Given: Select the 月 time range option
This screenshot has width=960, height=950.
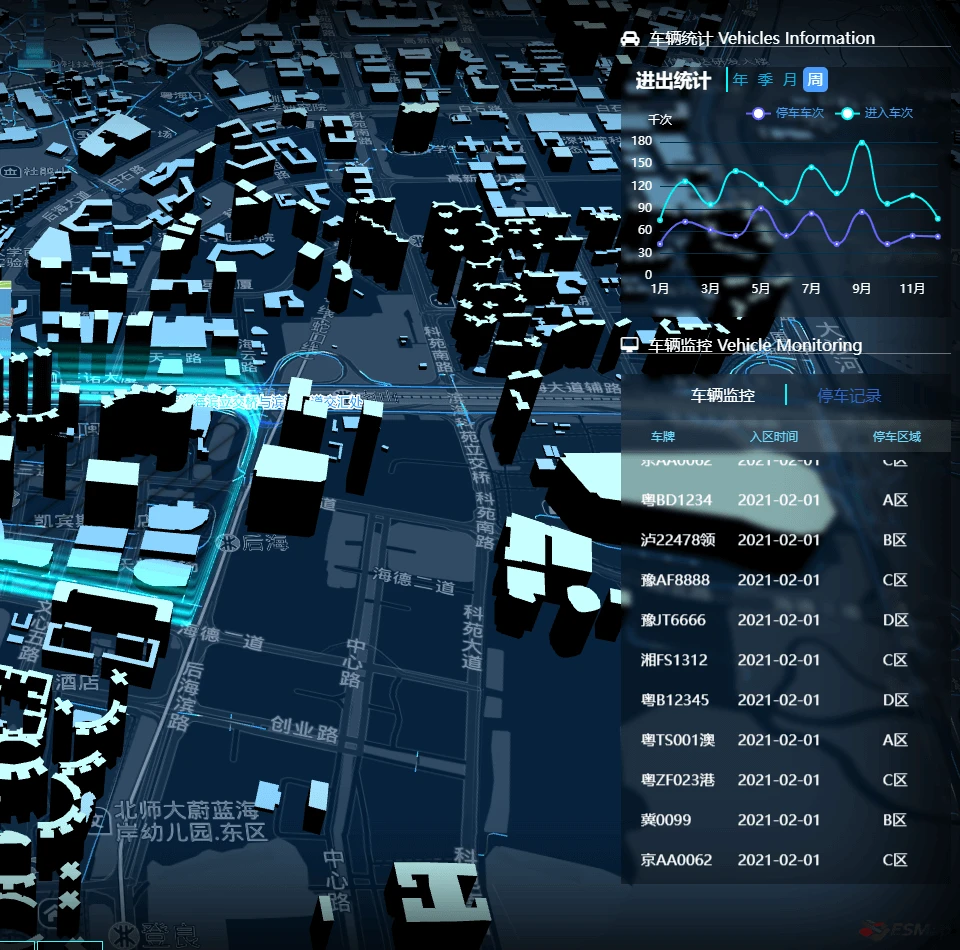Looking at the screenshot, I should (790, 80).
